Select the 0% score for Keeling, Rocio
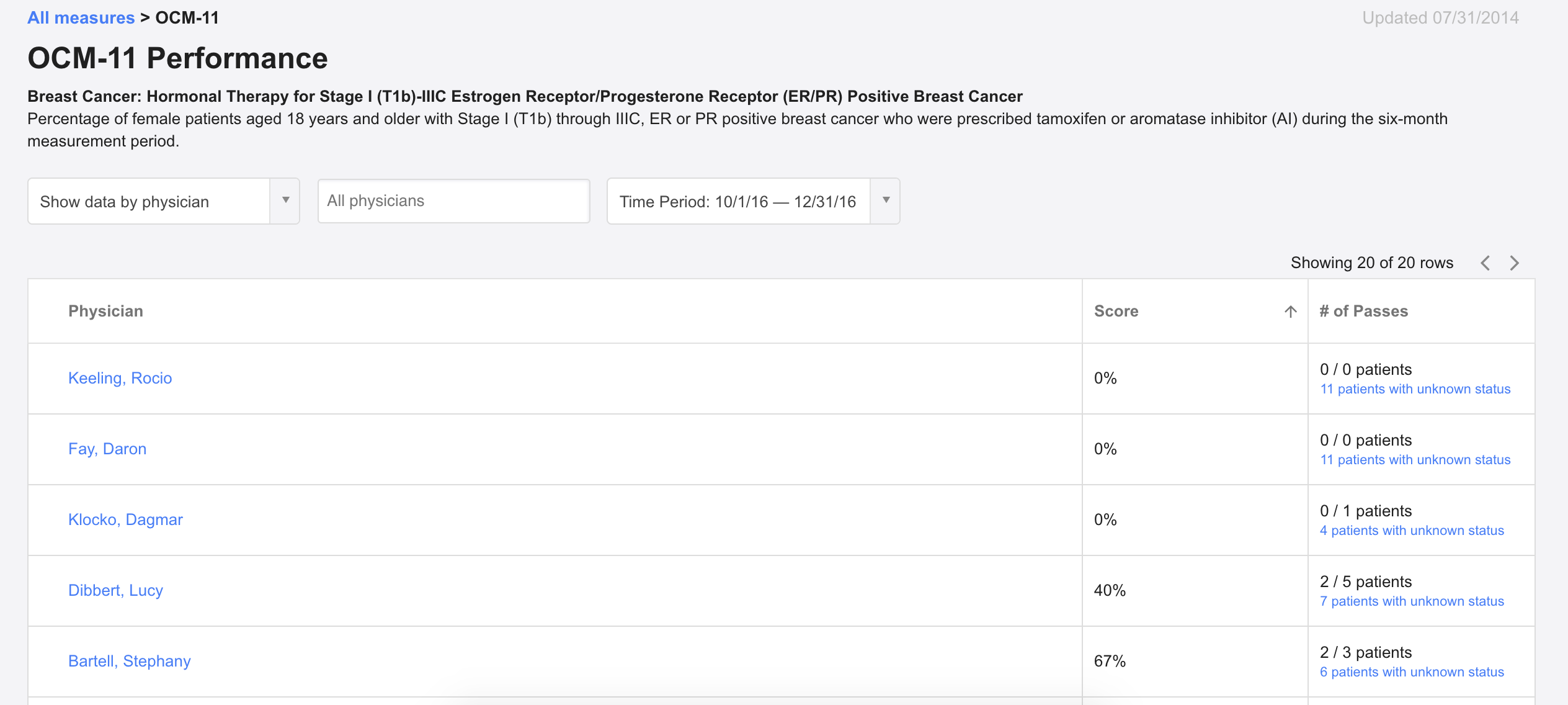The width and height of the screenshot is (1568, 705). pos(1105,378)
